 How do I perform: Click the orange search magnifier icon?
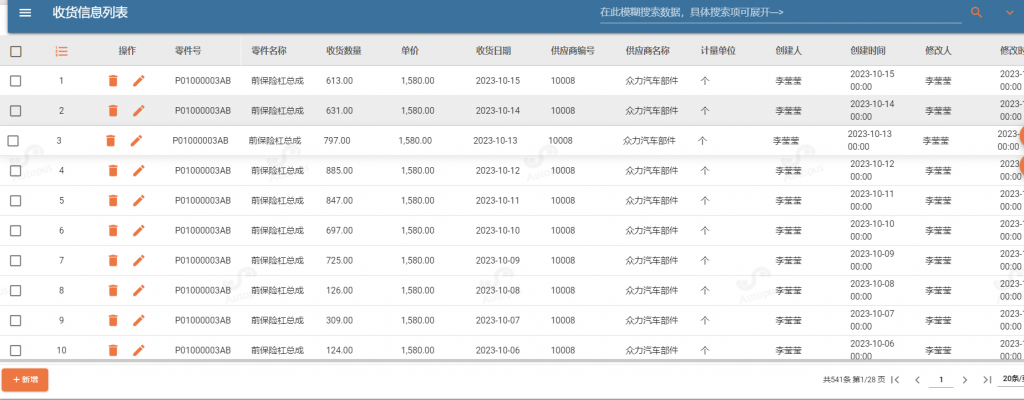coord(977,12)
